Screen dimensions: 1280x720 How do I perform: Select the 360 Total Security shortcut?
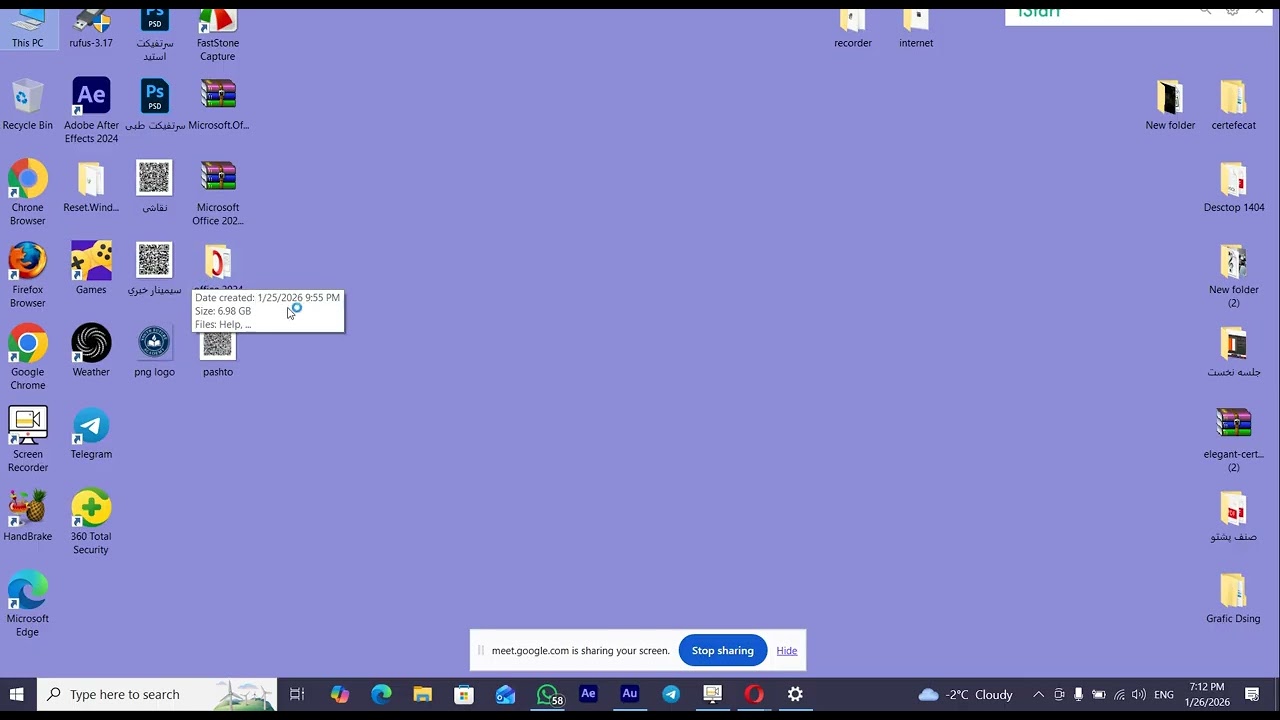[91, 521]
